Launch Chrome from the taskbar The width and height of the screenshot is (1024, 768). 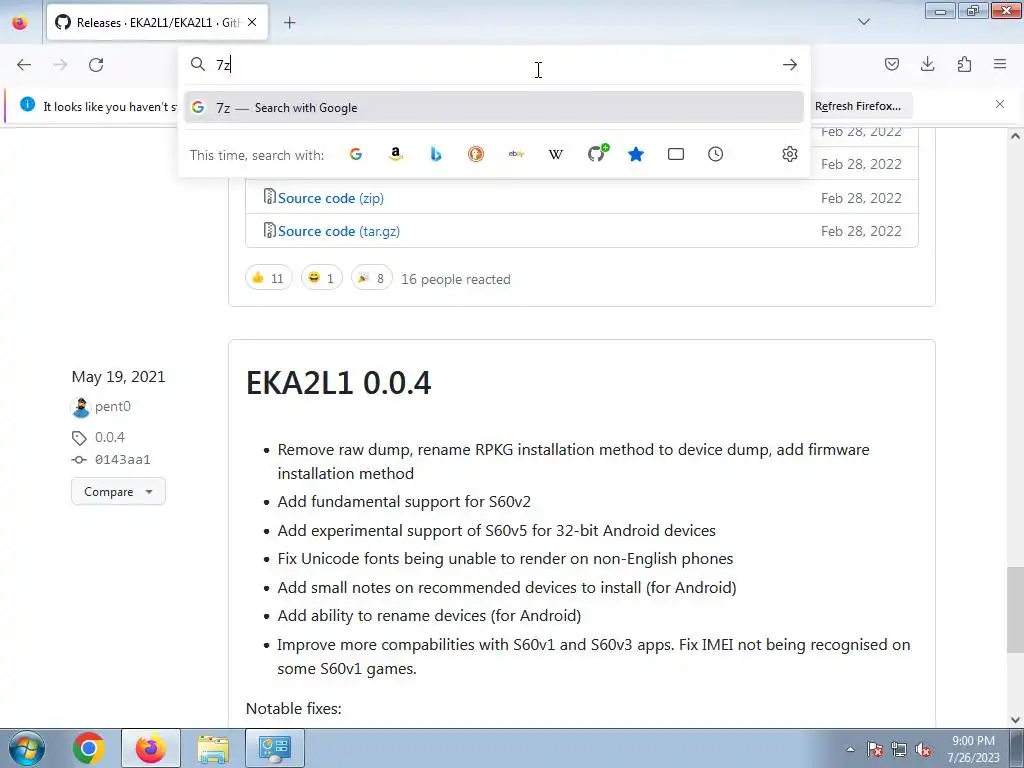pyautogui.click(x=89, y=748)
